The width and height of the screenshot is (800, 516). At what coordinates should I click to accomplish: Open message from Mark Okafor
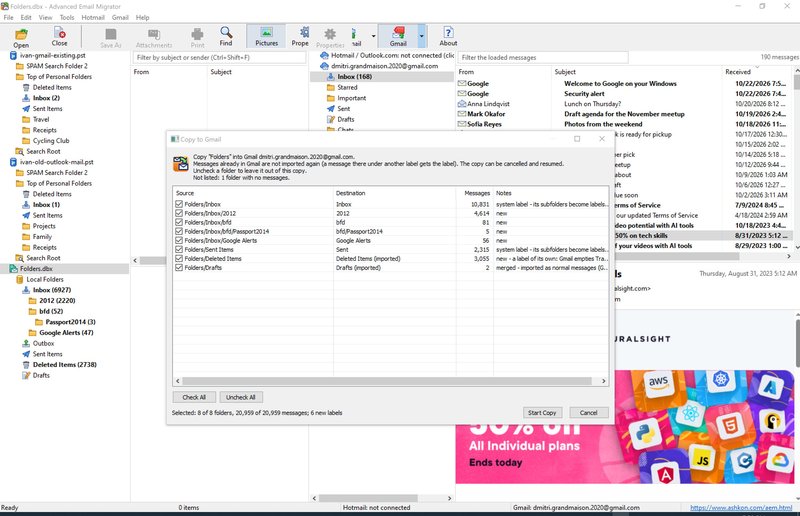486,114
